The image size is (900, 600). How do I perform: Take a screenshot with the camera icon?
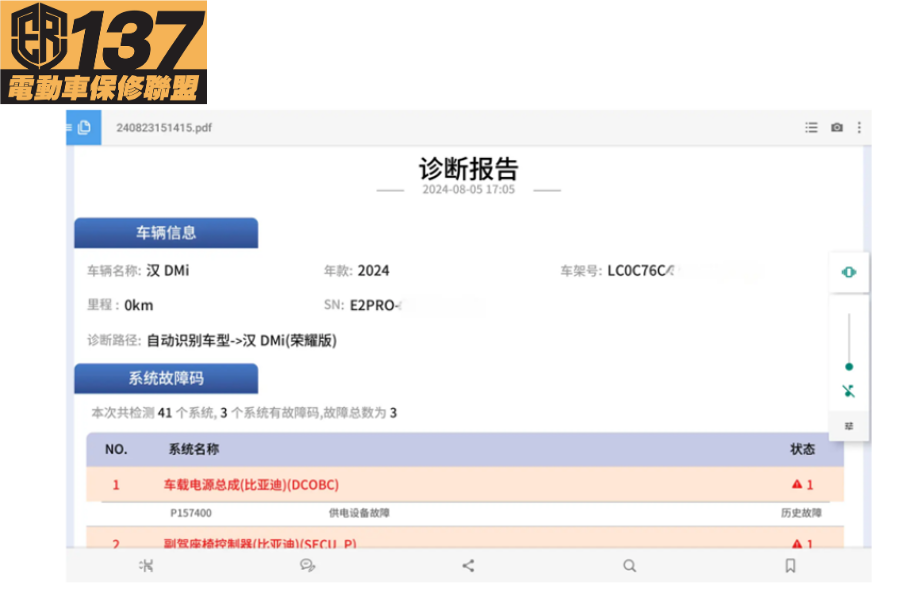point(837,128)
